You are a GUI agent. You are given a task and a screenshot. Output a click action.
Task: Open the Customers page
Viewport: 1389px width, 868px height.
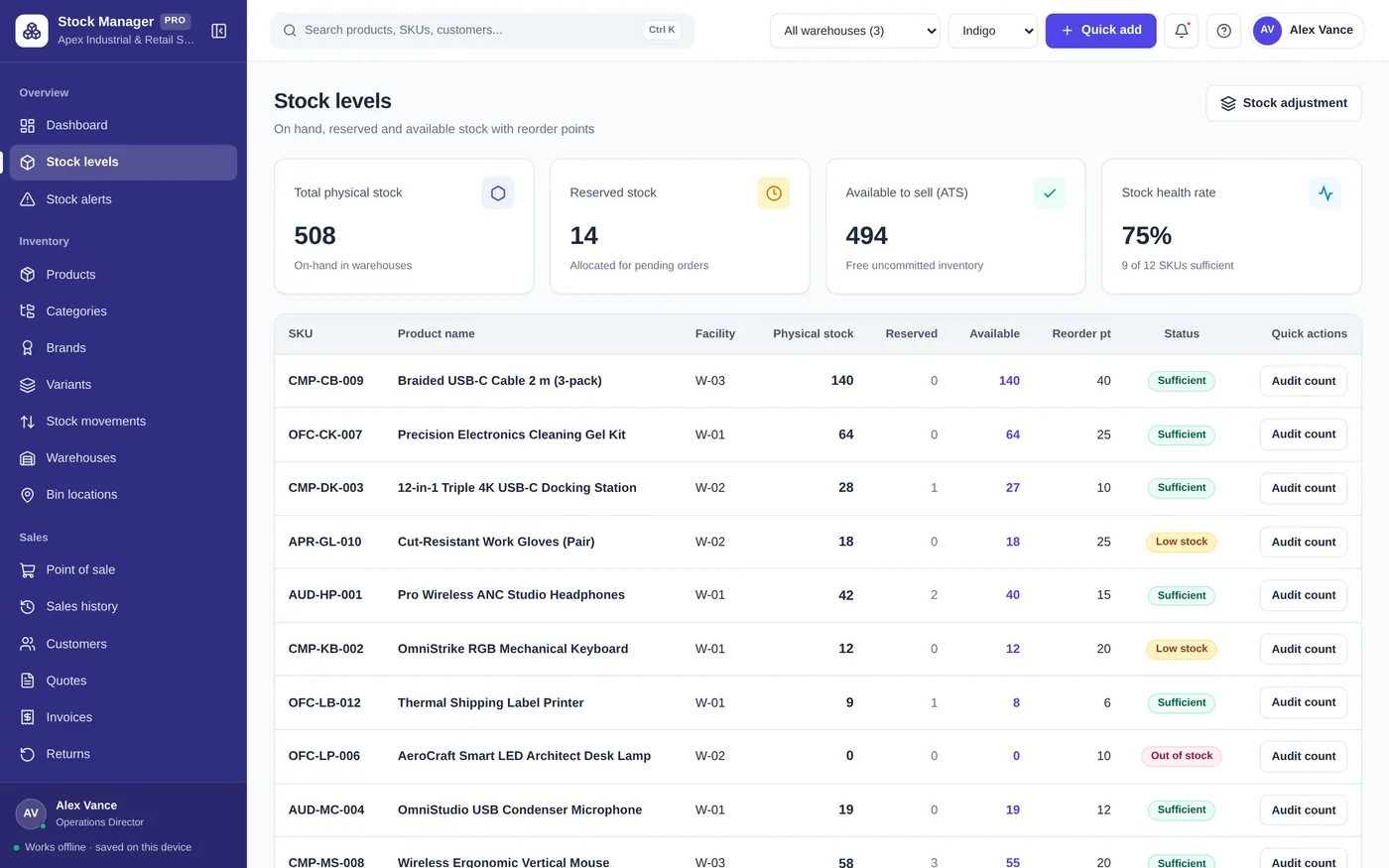123,644
